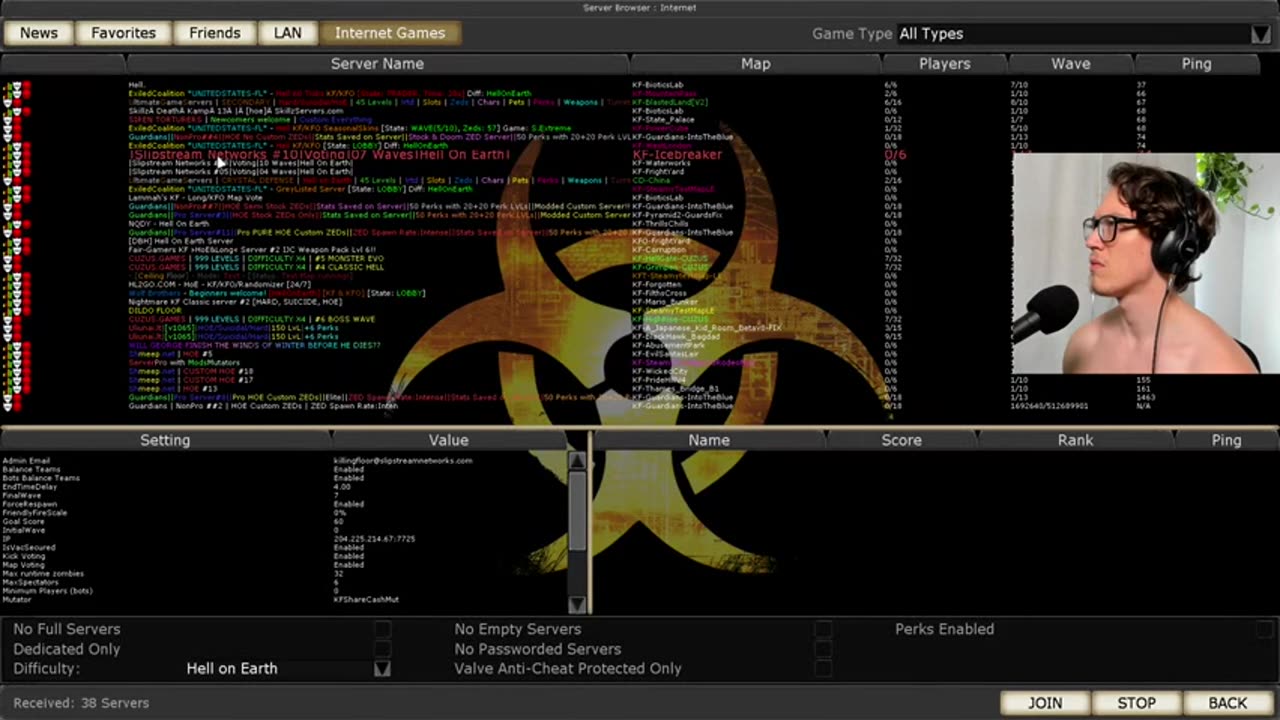Select Shmeep.net MOE #13 server
Screen dimensions: 1280x720
click(172, 388)
